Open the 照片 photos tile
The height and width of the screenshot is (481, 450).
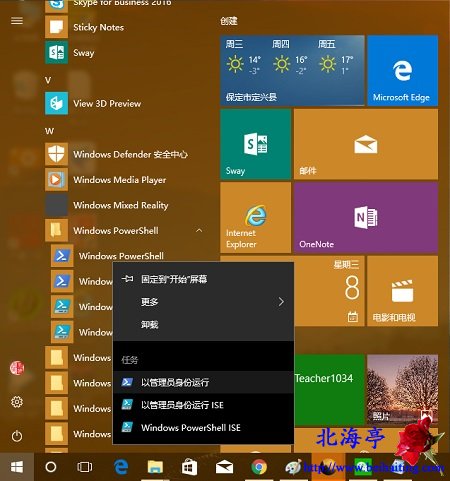pos(402,389)
